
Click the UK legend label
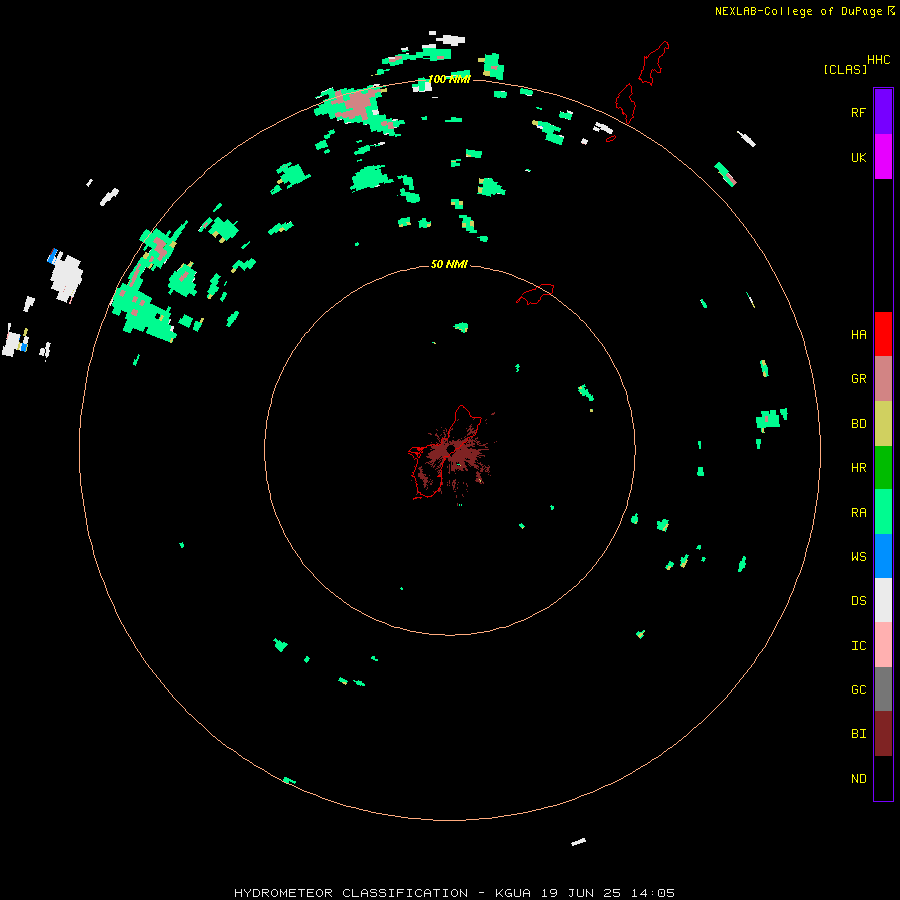coord(858,158)
